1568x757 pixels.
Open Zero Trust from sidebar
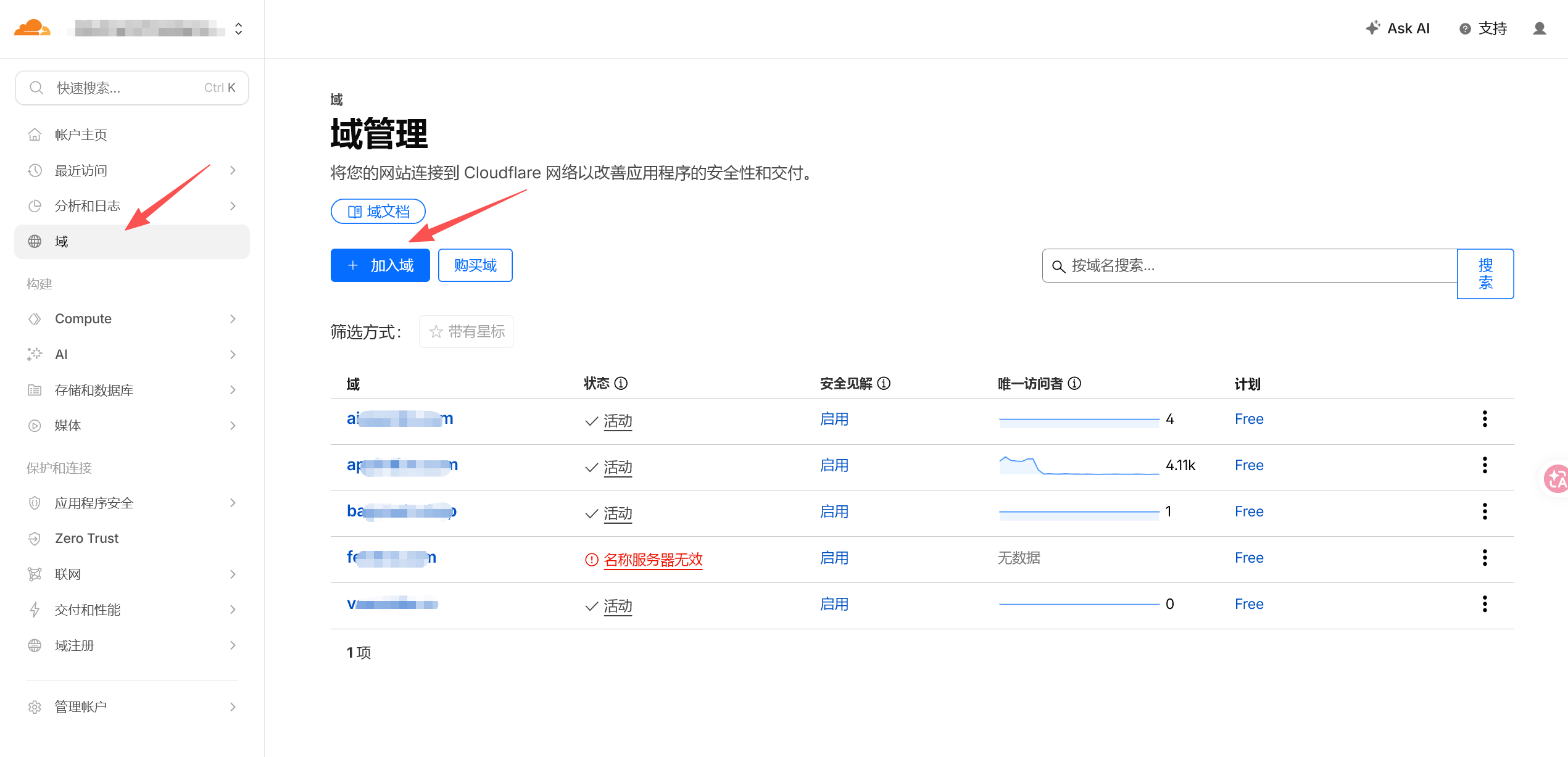tap(86, 539)
